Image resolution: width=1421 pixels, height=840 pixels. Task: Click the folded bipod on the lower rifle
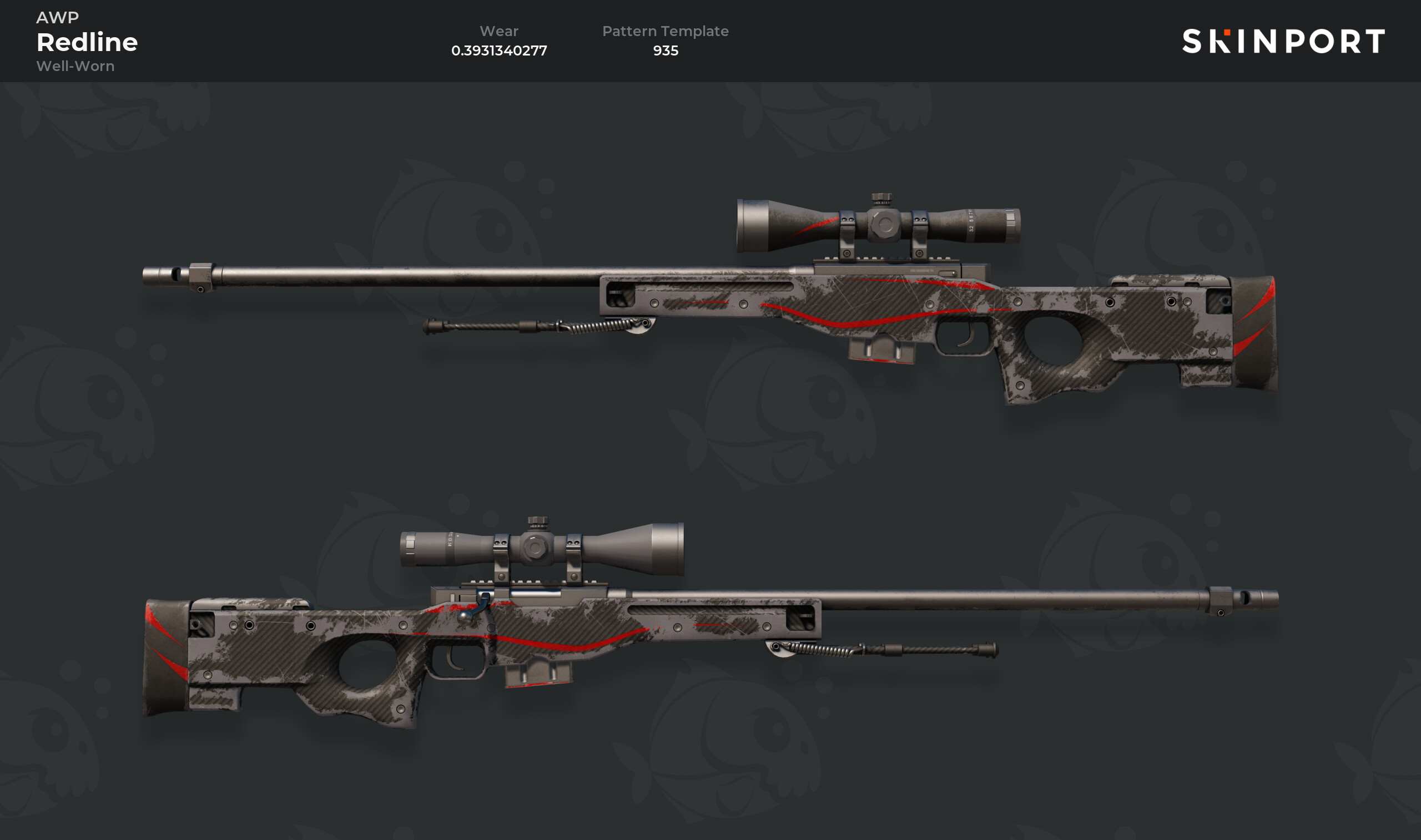click(x=882, y=650)
